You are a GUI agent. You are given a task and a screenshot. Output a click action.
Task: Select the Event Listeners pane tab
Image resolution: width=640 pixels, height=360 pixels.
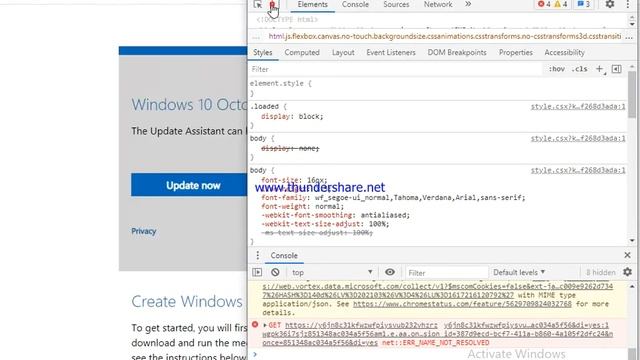pos(391,53)
